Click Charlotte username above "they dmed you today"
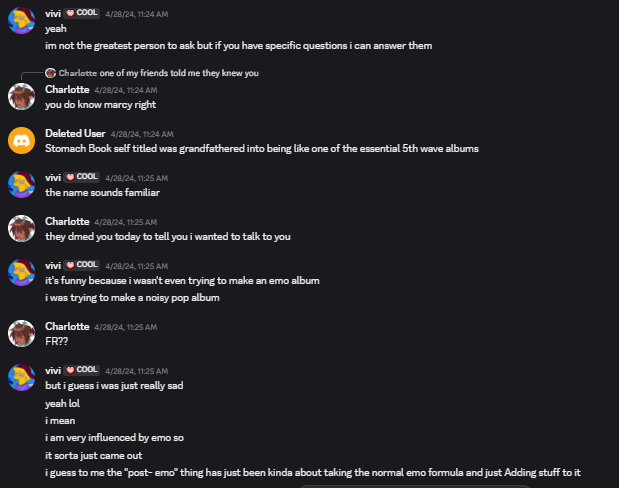 pyautogui.click(x=66, y=221)
